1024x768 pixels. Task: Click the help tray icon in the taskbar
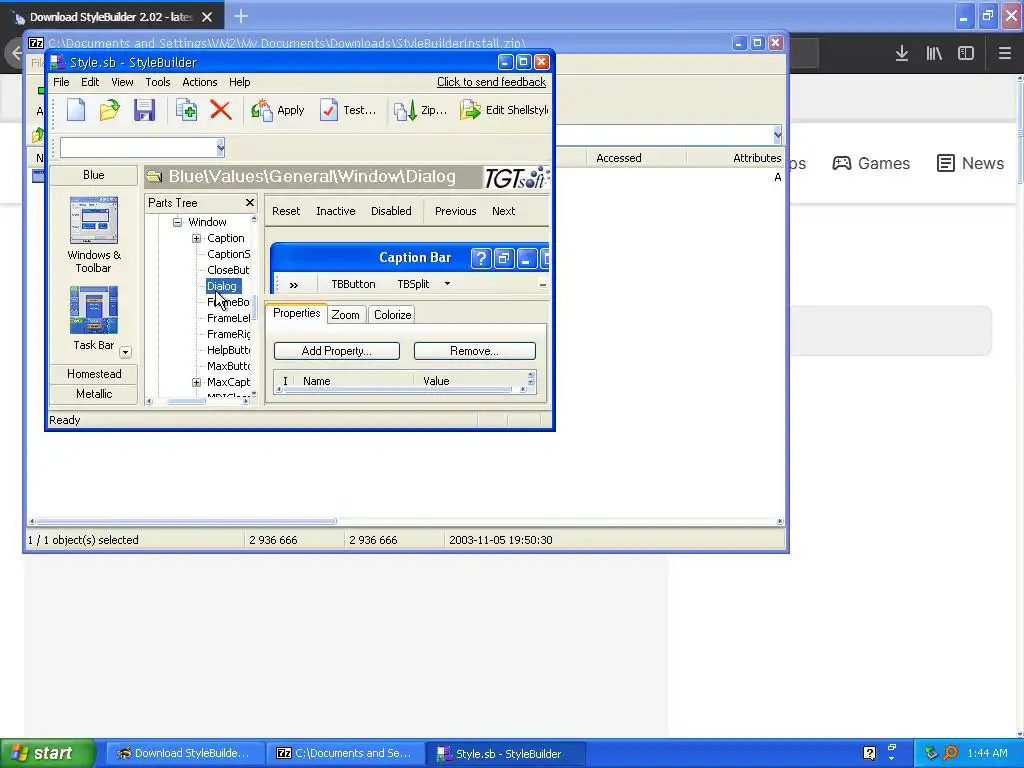point(869,753)
